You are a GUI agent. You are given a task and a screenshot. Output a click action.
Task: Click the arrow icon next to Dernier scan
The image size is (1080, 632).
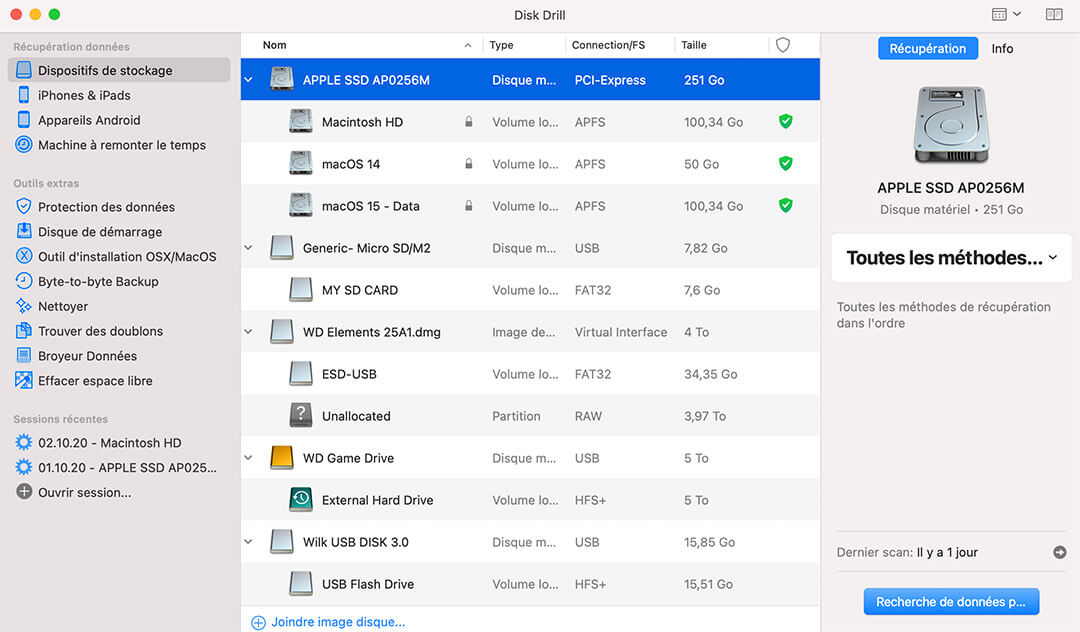pyautogui.click(x=1060, y=552)
